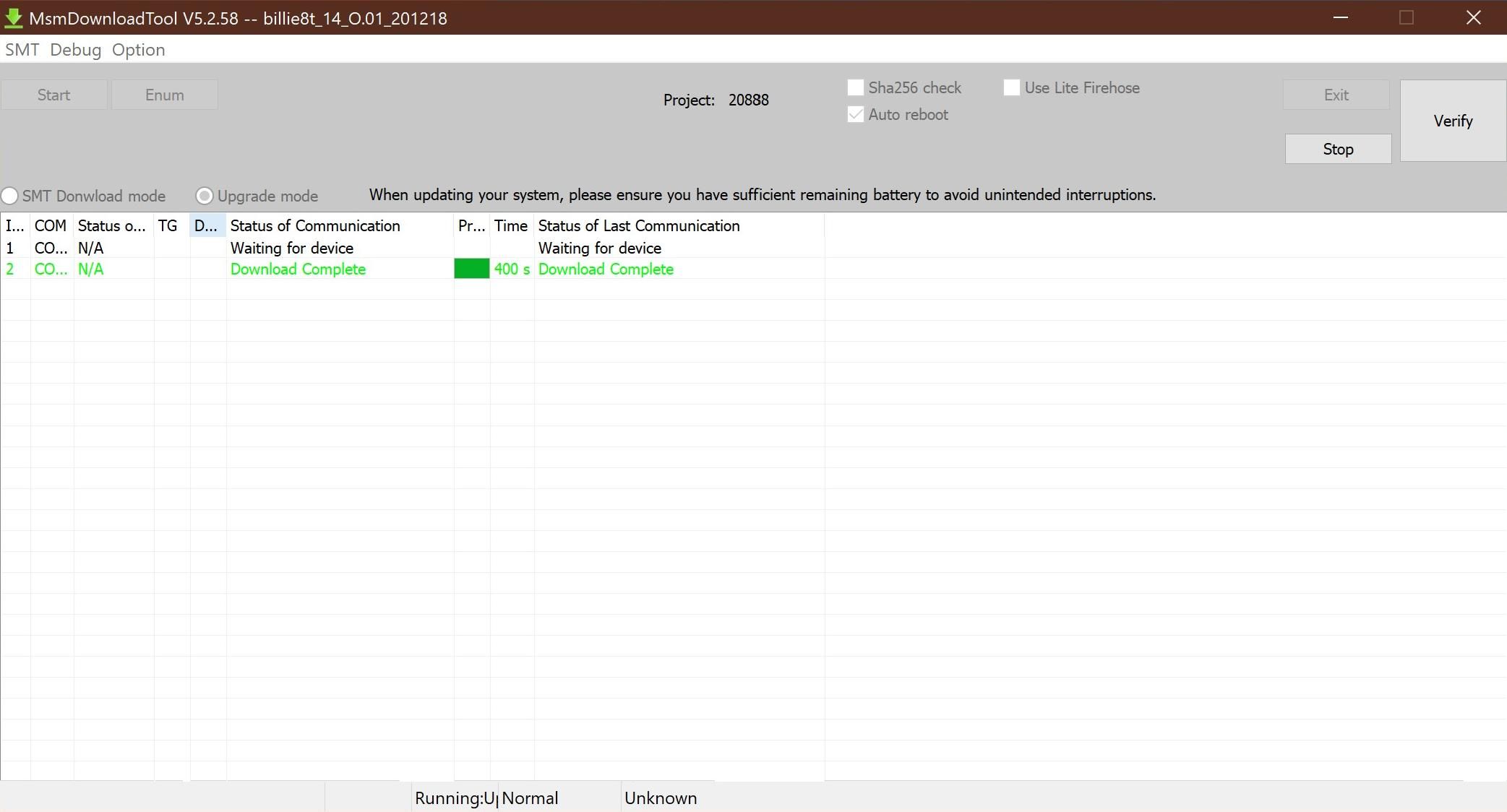Screen dimensions: 1507x812
Task: Open the Debug menu
Action: click(x=74, y=49)
